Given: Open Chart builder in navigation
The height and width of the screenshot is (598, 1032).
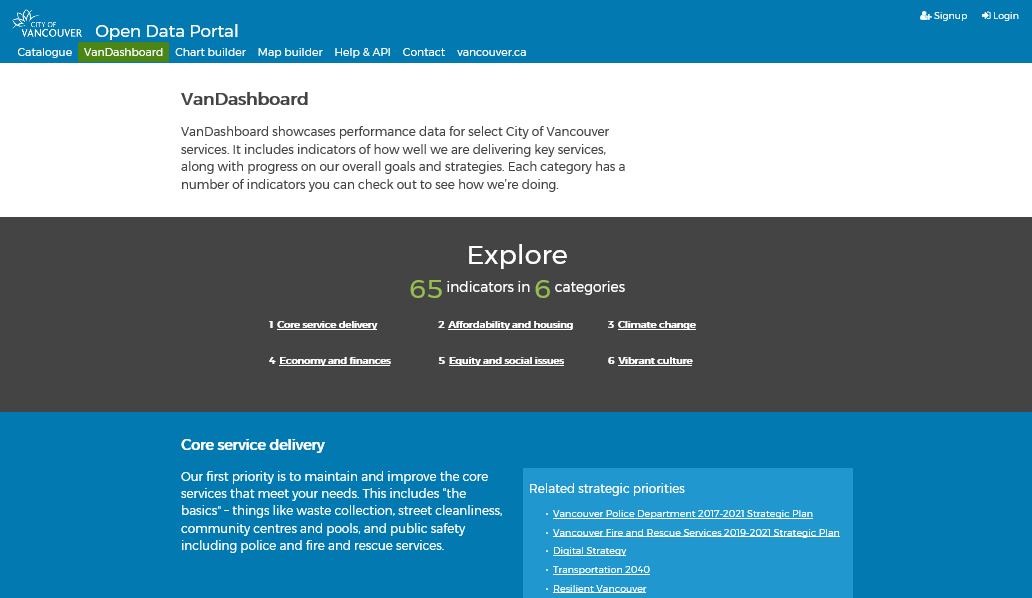Looking at the screenshot, I should point(210,52).
